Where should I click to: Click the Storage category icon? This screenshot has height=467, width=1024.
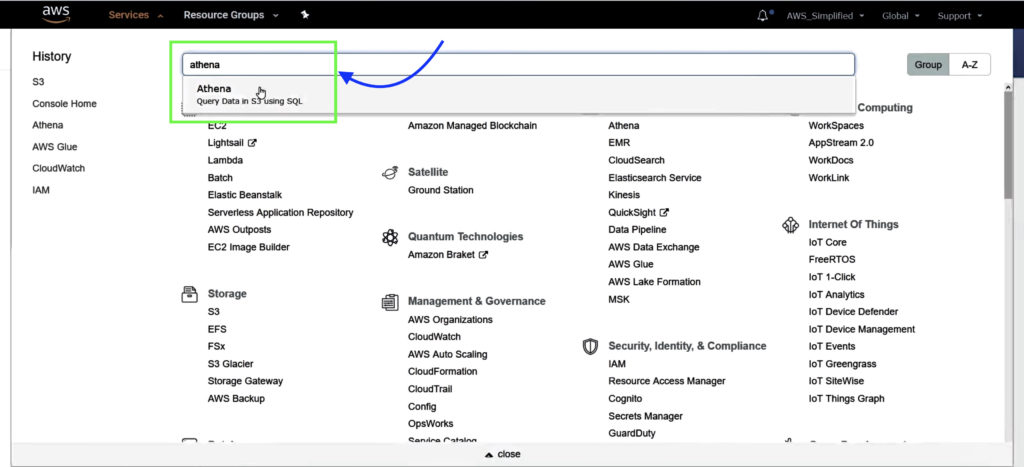tap(189, 294)
